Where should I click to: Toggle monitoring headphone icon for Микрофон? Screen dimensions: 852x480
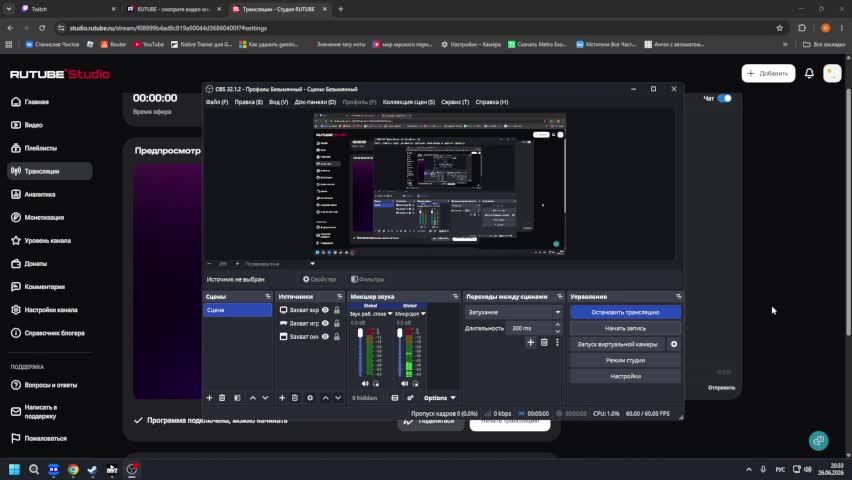(x=416, y=384)
